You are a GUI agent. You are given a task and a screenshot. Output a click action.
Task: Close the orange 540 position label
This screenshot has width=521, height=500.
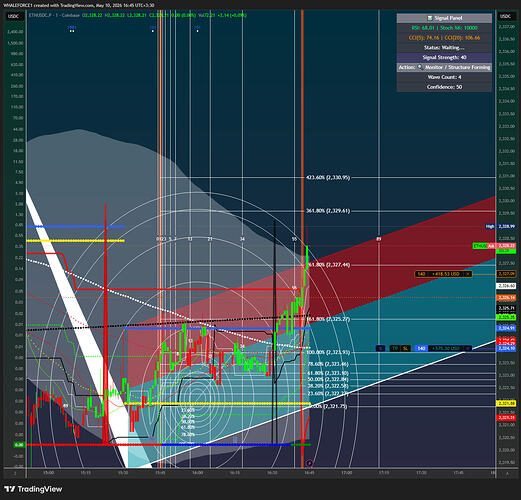point(468,274)
